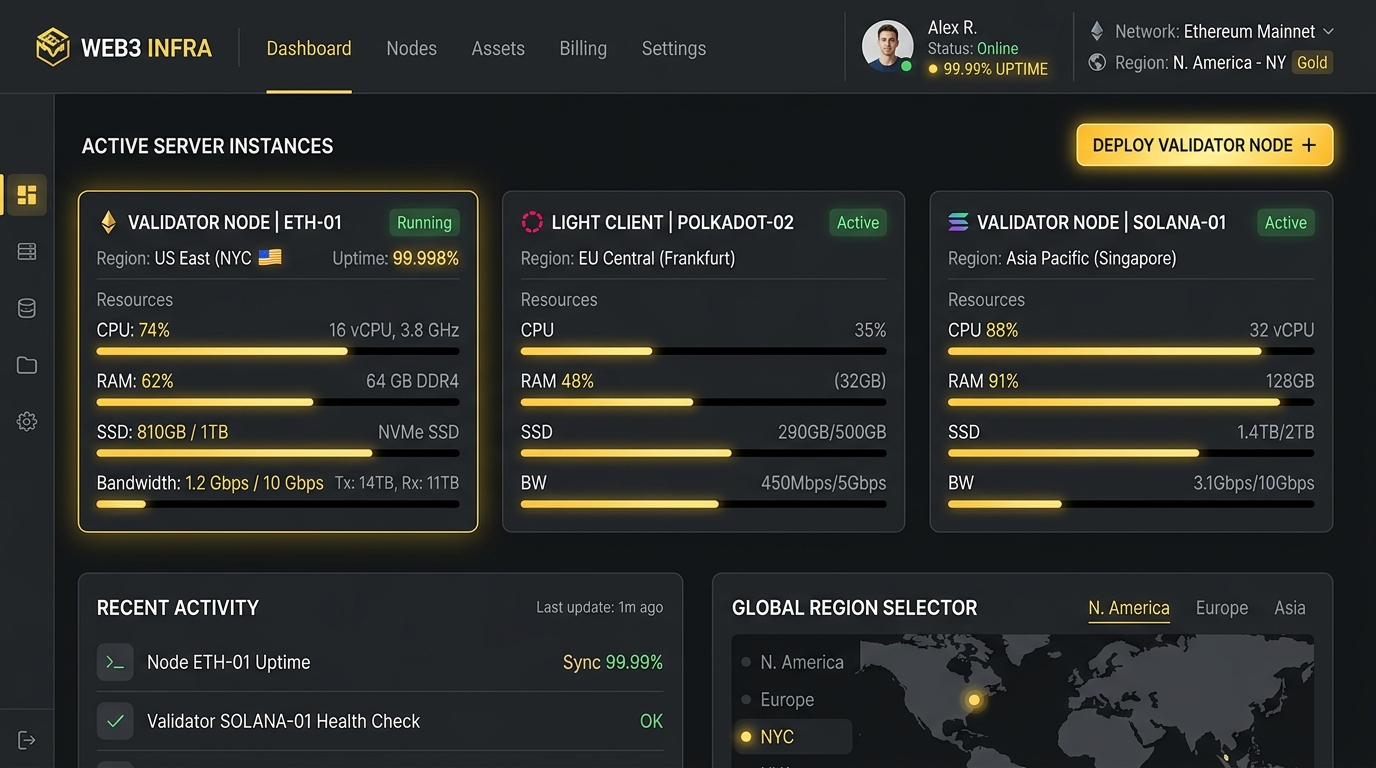Open the gear settings sidebar icon
Image resolution: width=1376 pixels, height=768 pixels.
pos(27,422)
